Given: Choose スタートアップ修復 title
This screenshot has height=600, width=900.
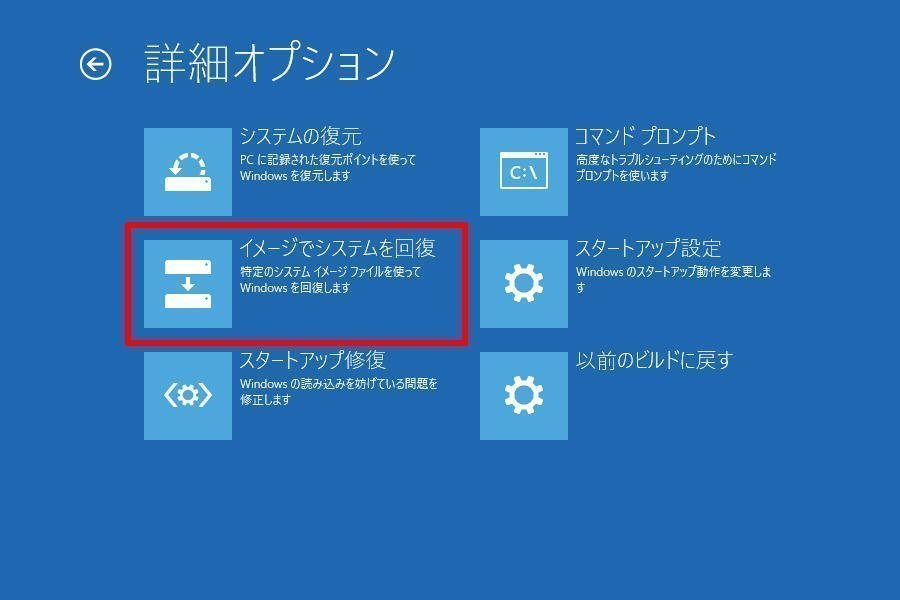Looking at the screenshot, I should (x=312, y=361).
